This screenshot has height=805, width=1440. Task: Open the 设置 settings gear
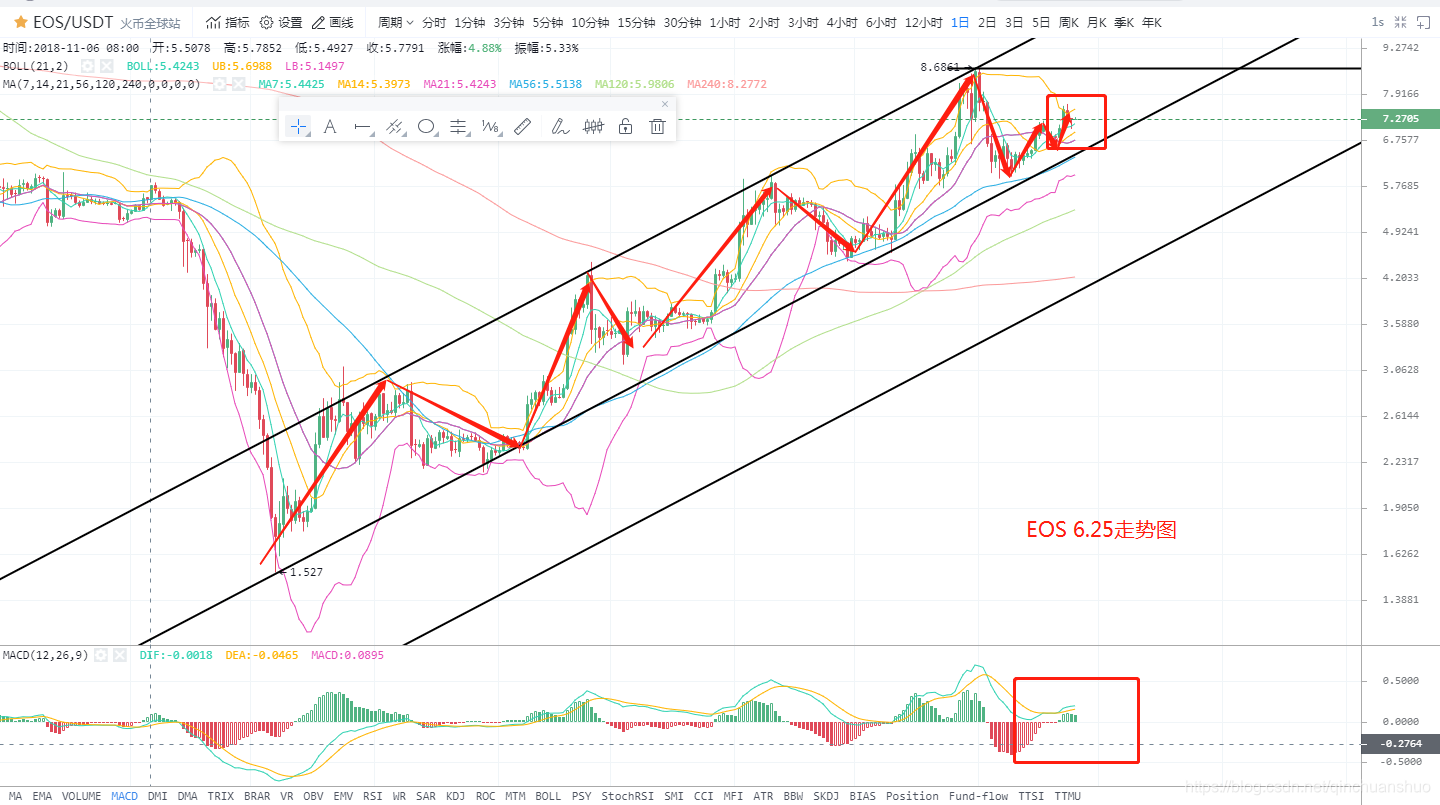[x=280, y=22]
